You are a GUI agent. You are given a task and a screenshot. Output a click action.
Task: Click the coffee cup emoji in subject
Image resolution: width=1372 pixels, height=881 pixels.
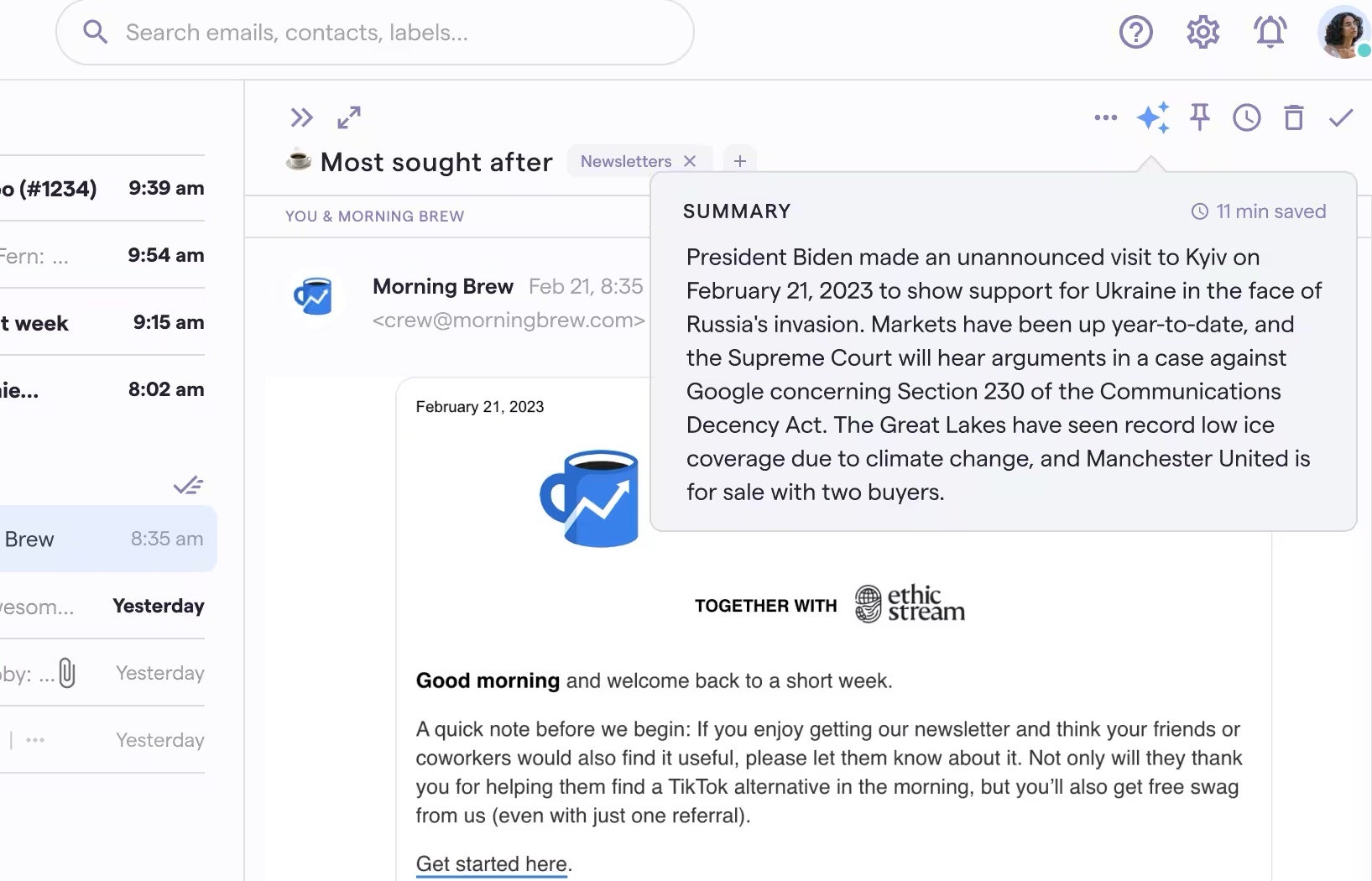(x=298, y=159)
